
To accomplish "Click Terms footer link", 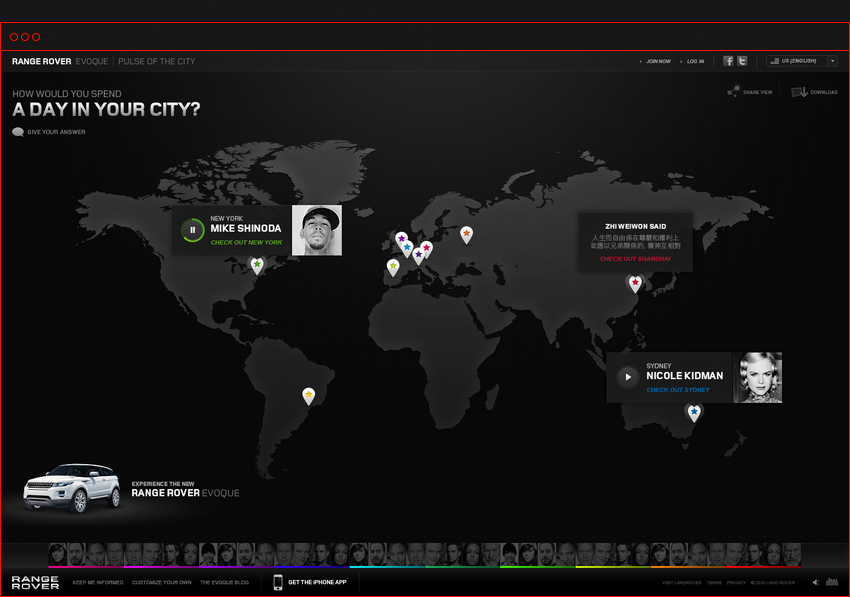I will tap(714, 583).
